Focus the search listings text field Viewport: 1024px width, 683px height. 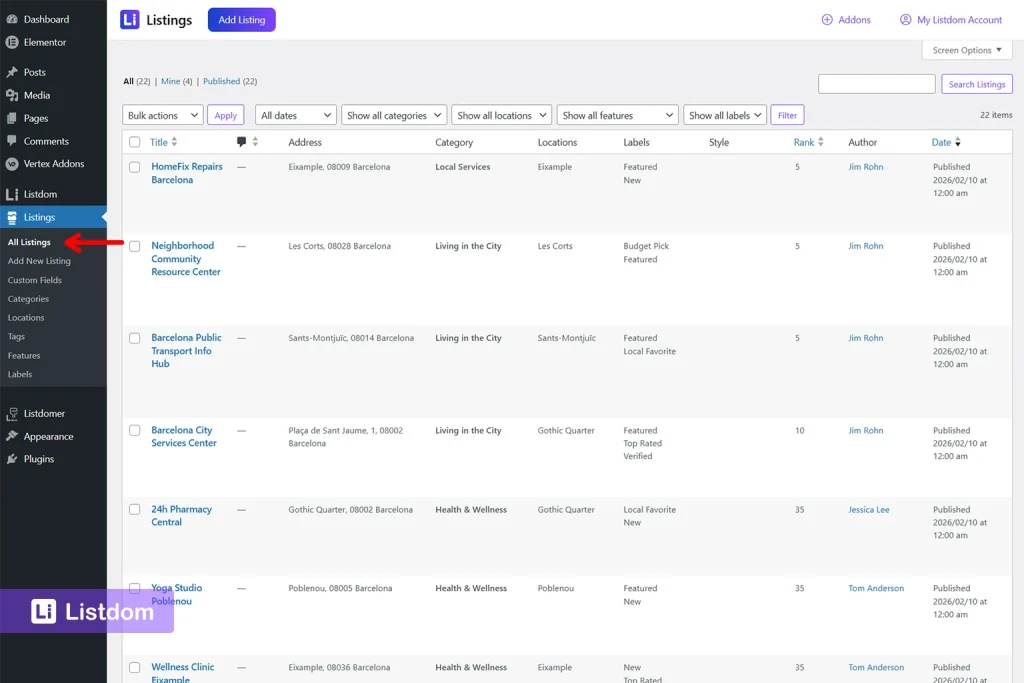(x=876, y=84)
